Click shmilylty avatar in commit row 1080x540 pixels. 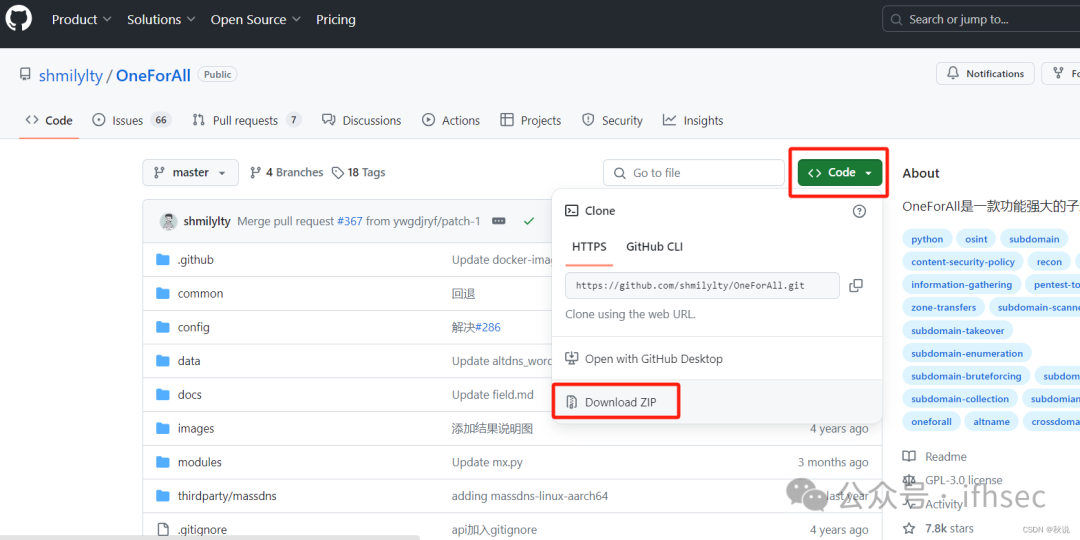pyautogui.click(x=168, y=221)
